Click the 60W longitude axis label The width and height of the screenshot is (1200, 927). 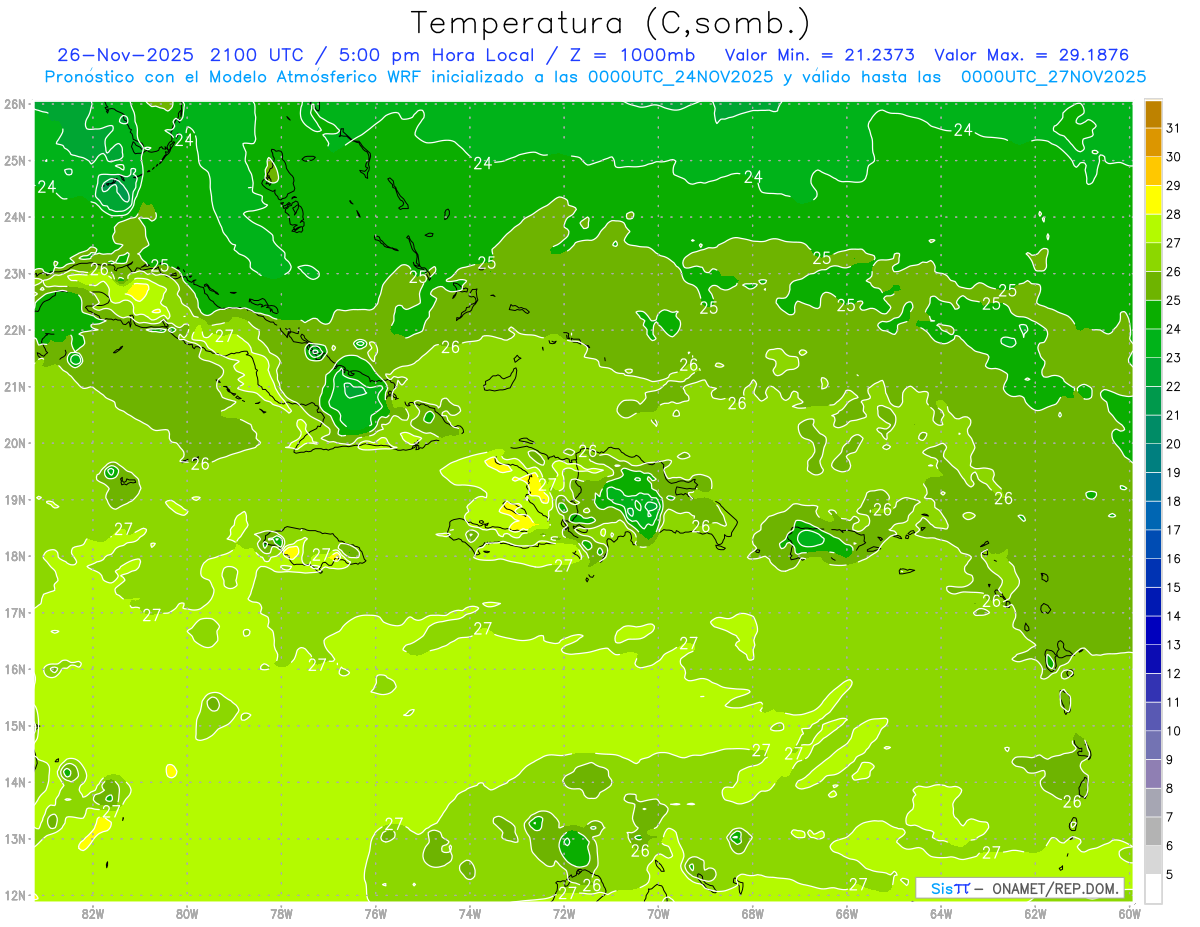1130,913
